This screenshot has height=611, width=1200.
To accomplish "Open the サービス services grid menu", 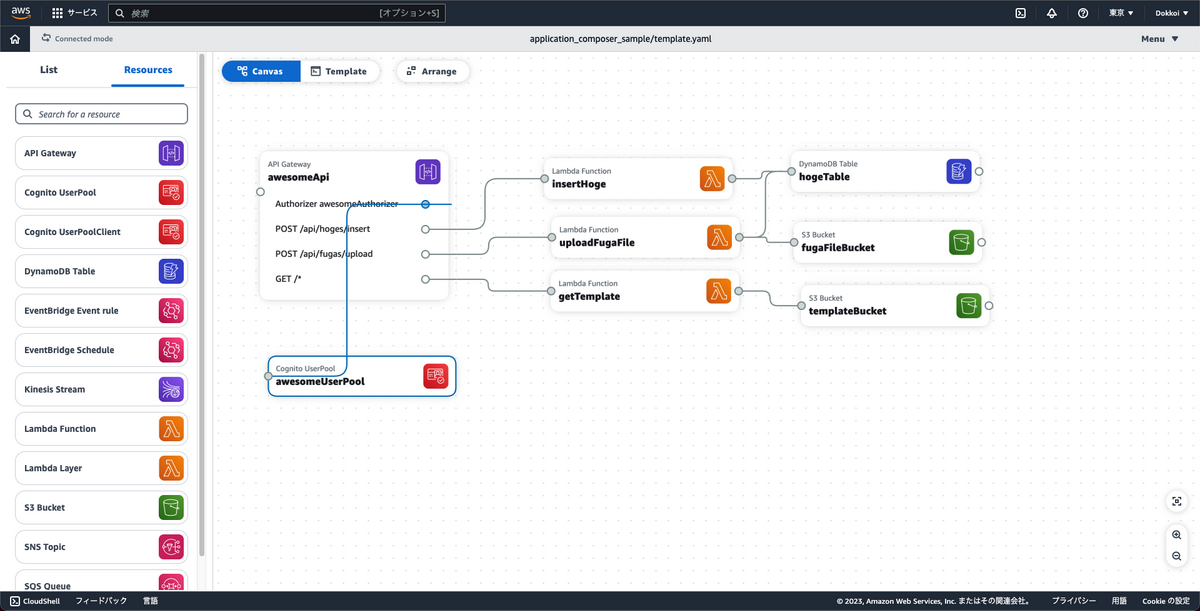I will point(75,13).
